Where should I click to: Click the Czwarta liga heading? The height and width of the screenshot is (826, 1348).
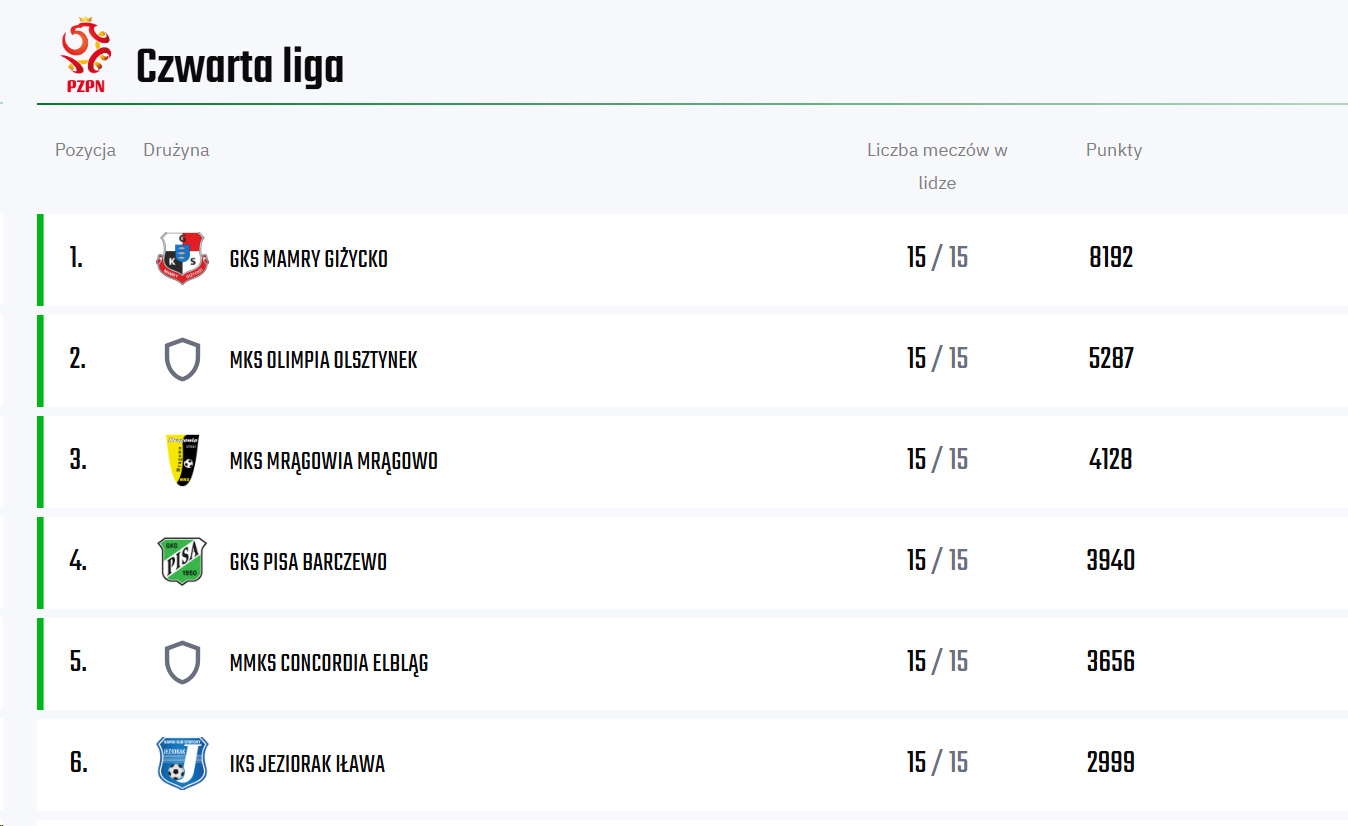(x=240, y=67)
